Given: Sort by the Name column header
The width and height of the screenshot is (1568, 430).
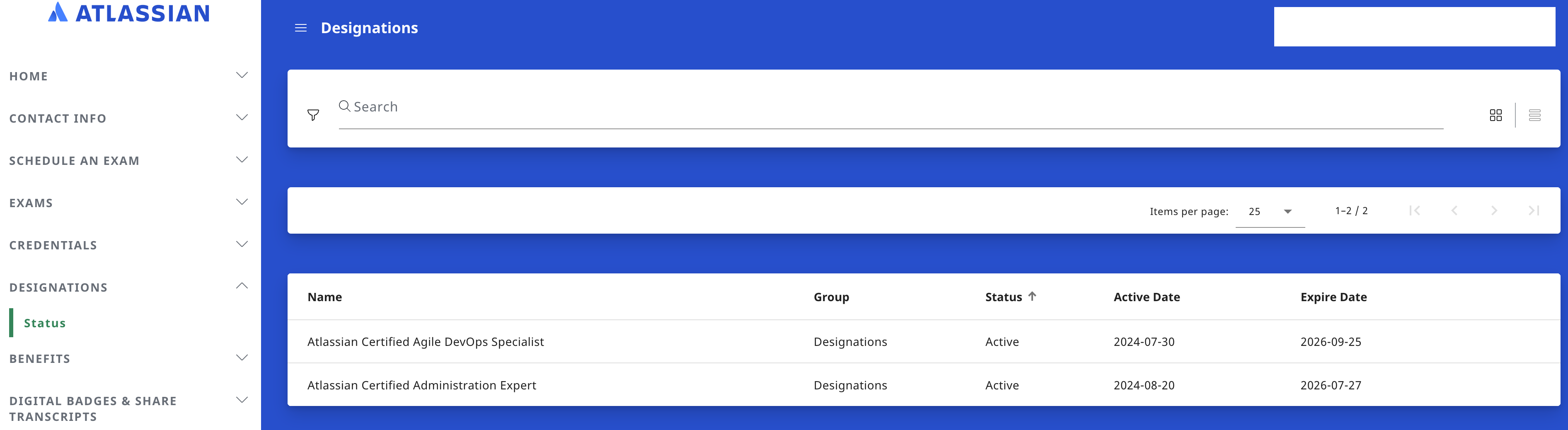Looking at the screenshot, I should click(x=324, y=297).
